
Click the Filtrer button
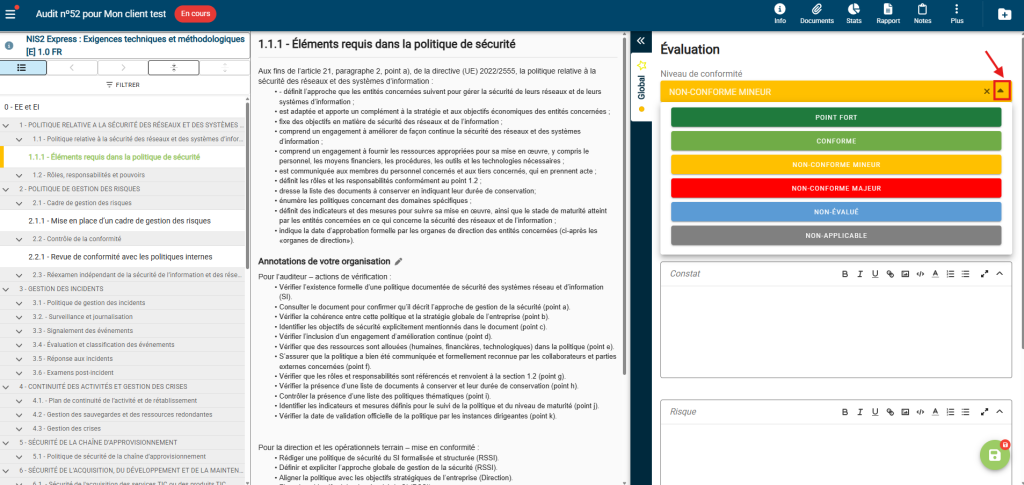pyautogui.click(x=123, y=85)
